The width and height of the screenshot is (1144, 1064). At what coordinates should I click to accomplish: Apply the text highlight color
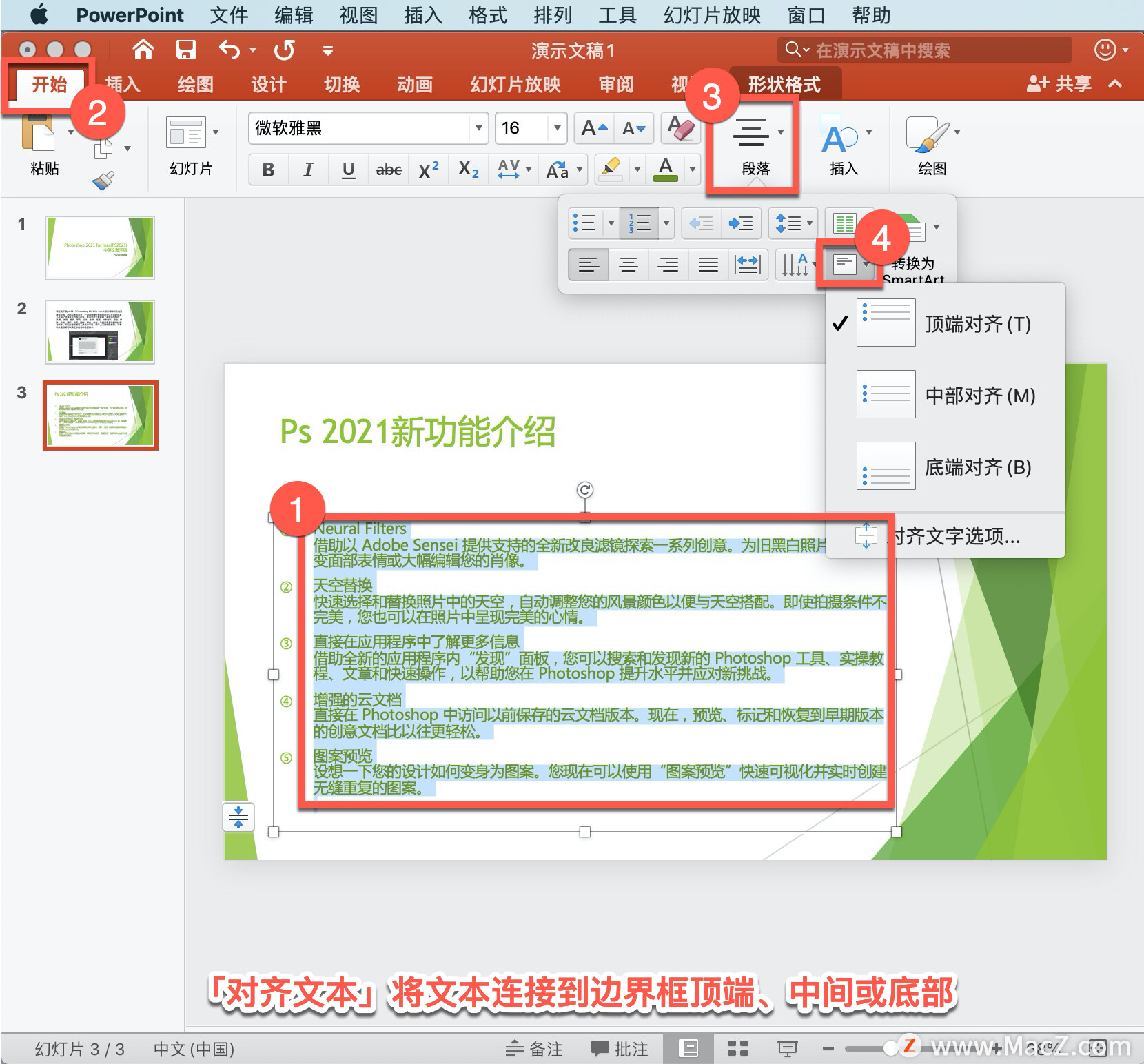[611, 170]
